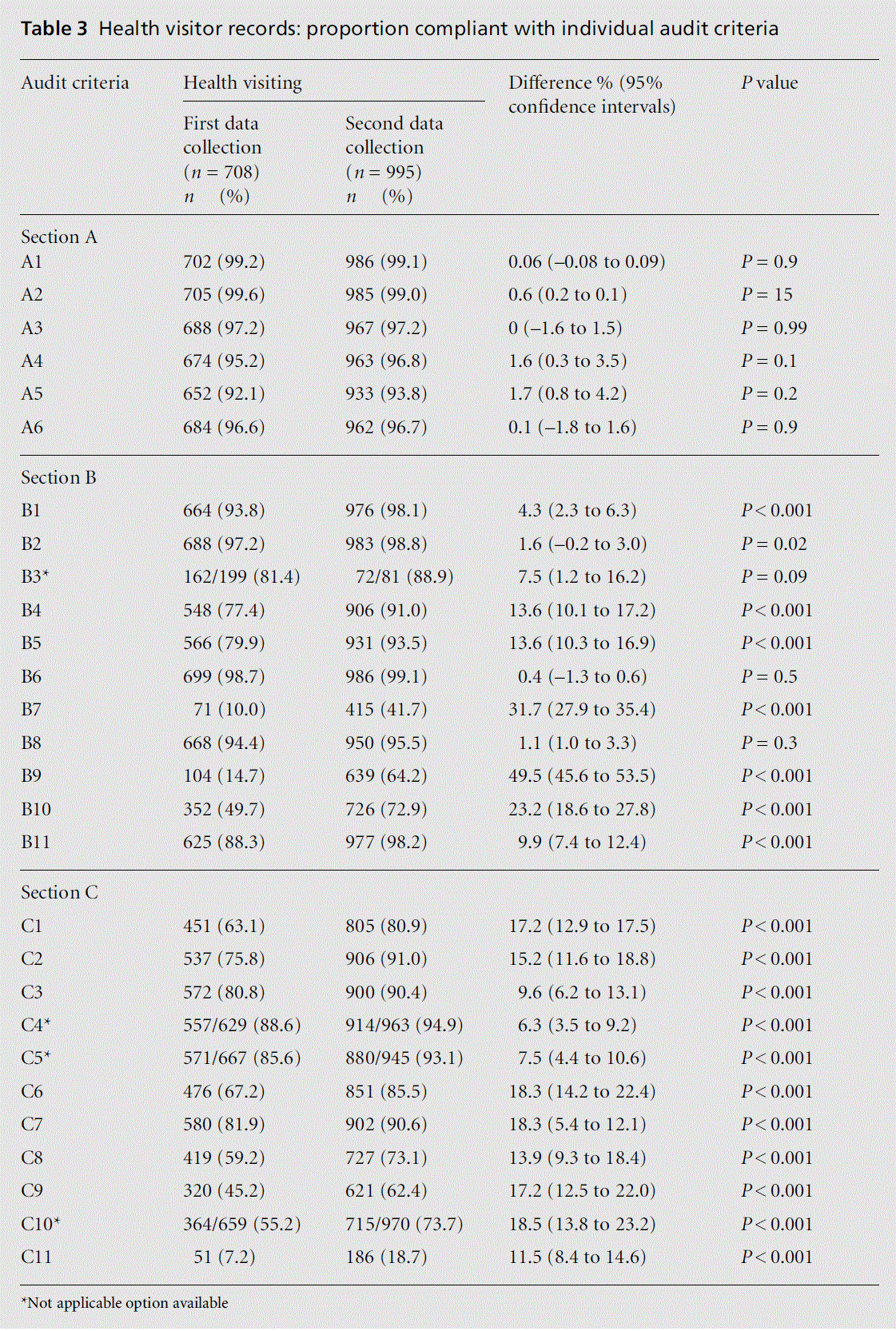Select the B7 row's '415 (41.7)' value
The height and width of the screenshot is (1331, 896).
click(x=386, y=710)
